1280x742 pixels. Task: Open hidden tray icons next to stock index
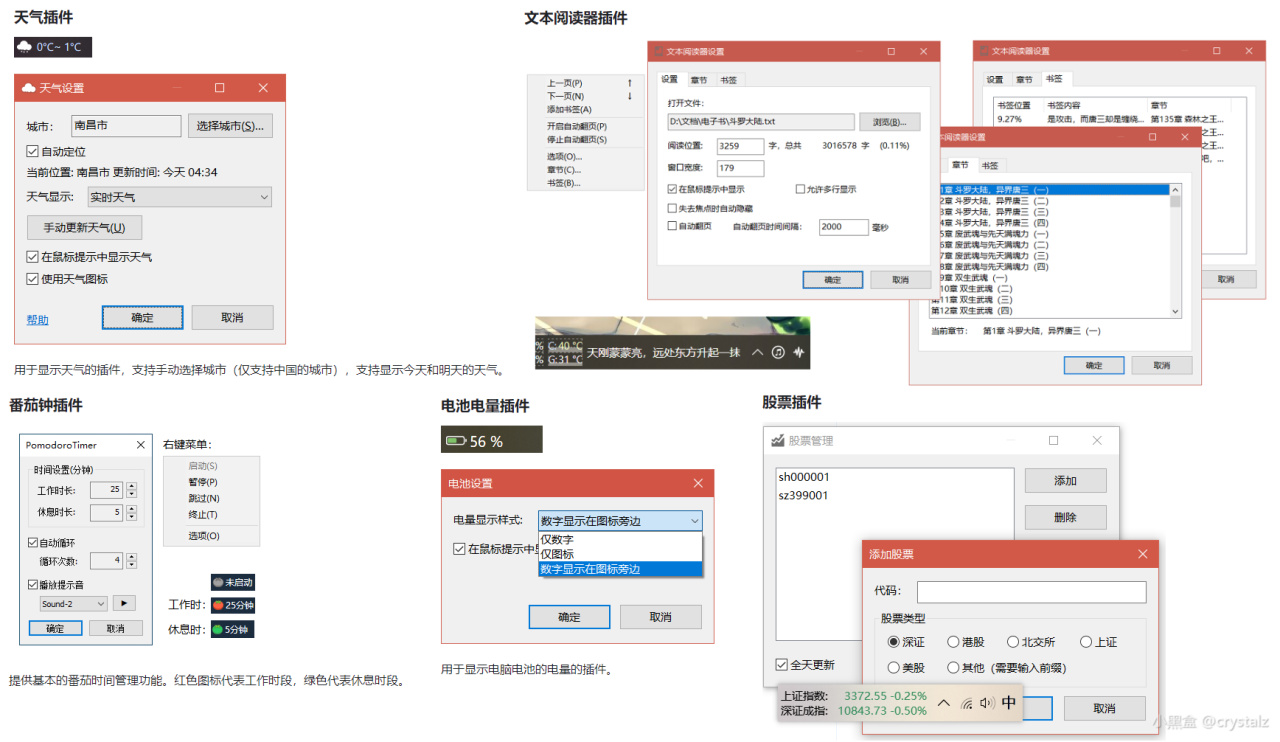click(944, 703)
